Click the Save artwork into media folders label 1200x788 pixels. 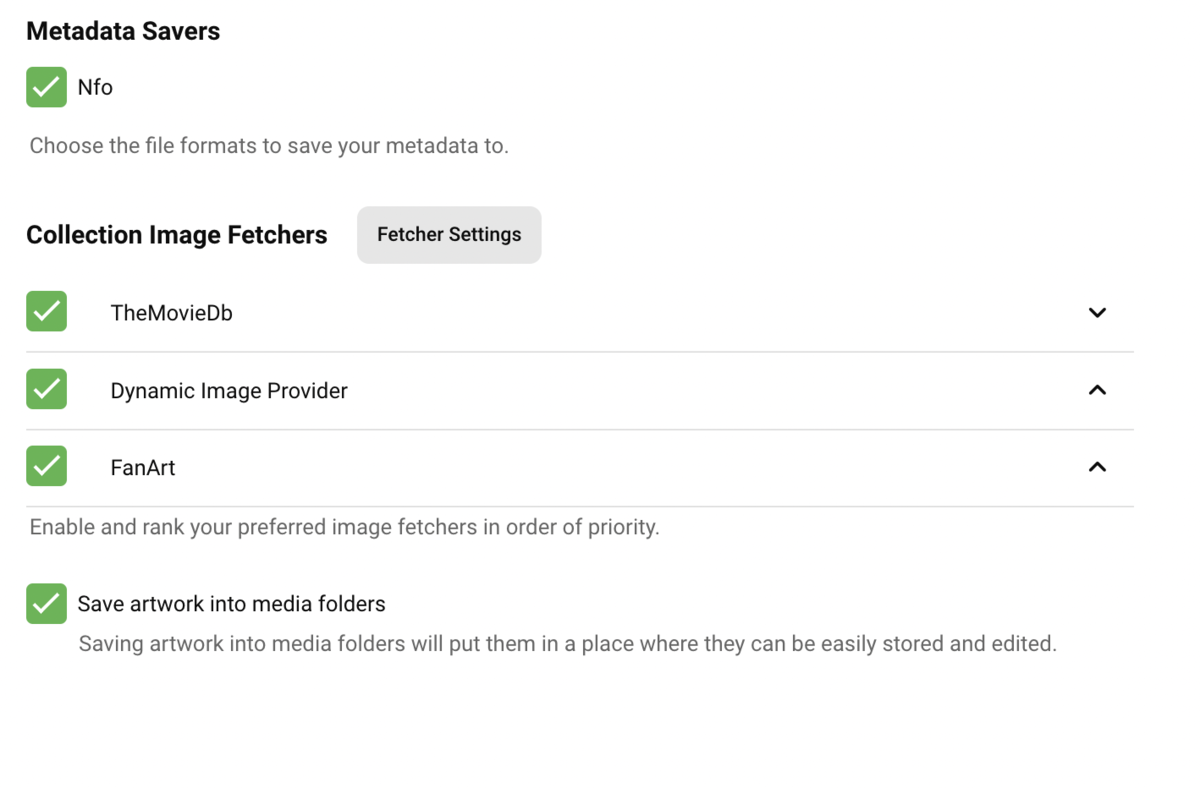(x=231, y=604)
